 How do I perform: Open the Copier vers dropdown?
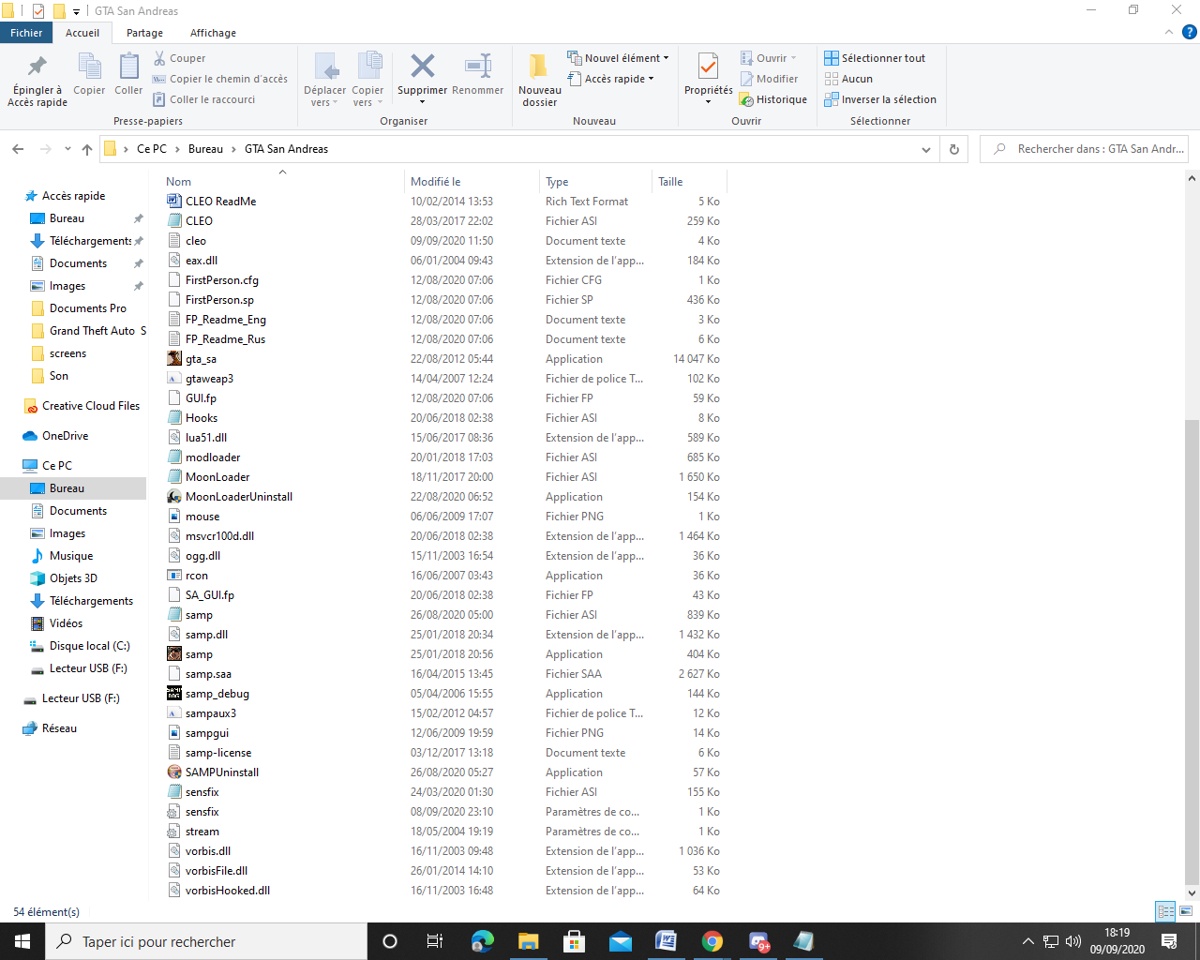tap(368, 102)
